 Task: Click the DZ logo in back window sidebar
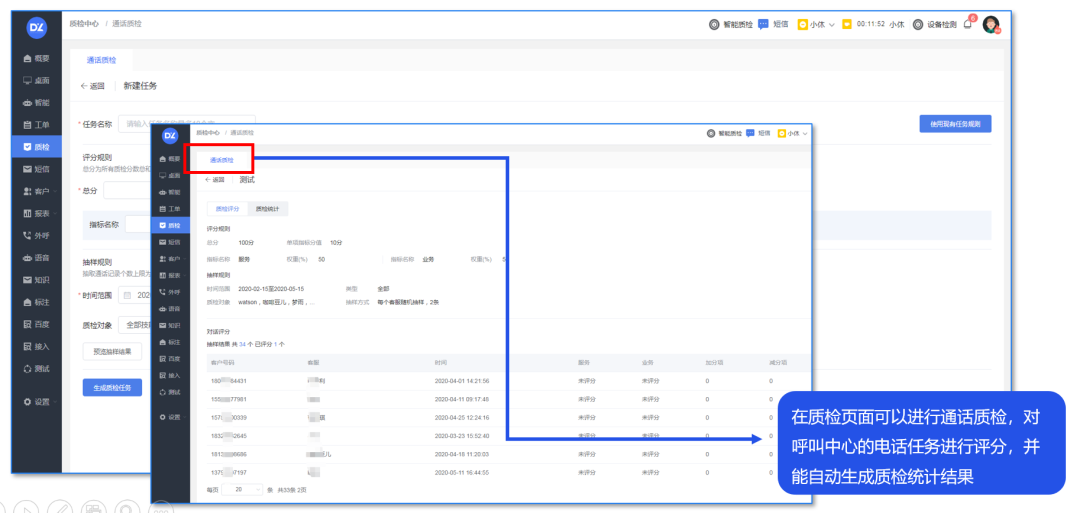[x=37, y=28]
